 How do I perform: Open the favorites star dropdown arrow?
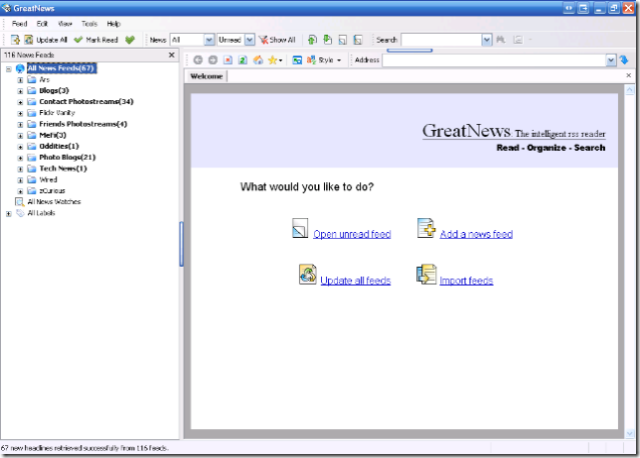coord(280,60)
